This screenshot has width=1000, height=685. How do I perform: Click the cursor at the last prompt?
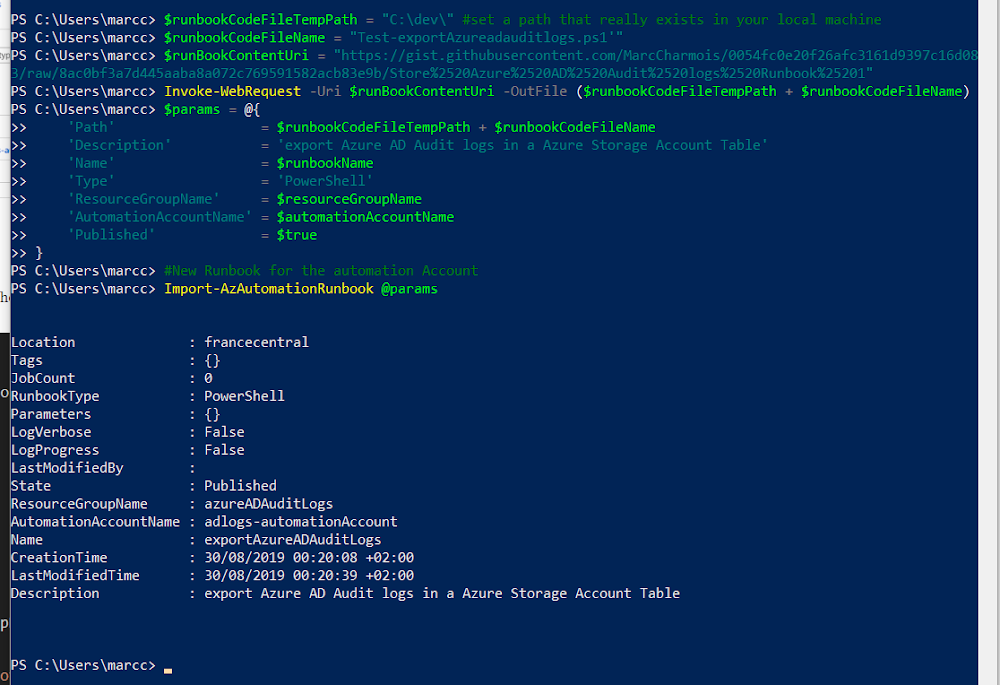[x=168, y=670]
